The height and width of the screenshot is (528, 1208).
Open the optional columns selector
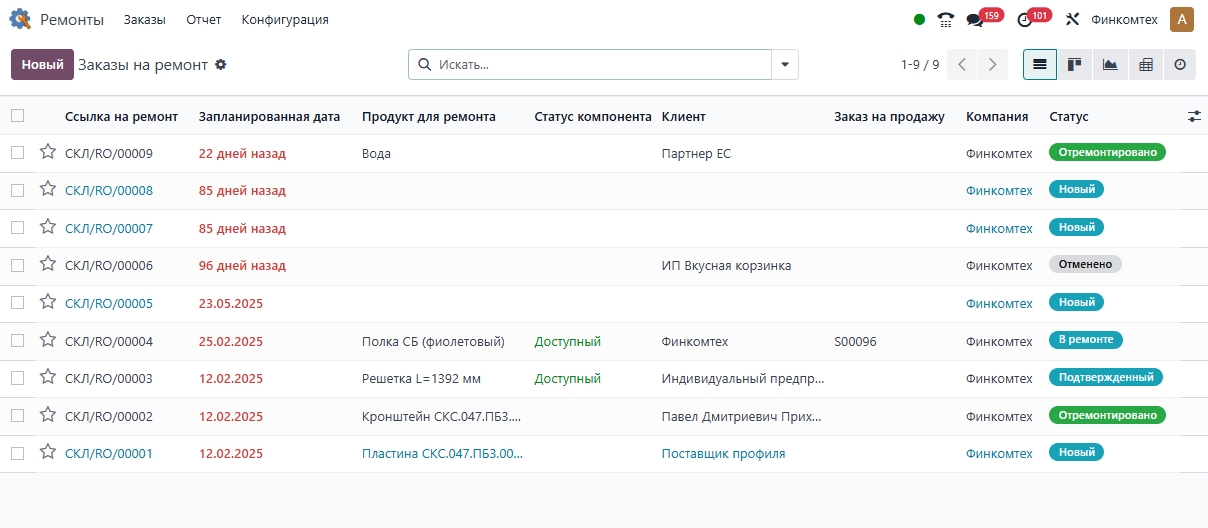(x=1194, y=116)
